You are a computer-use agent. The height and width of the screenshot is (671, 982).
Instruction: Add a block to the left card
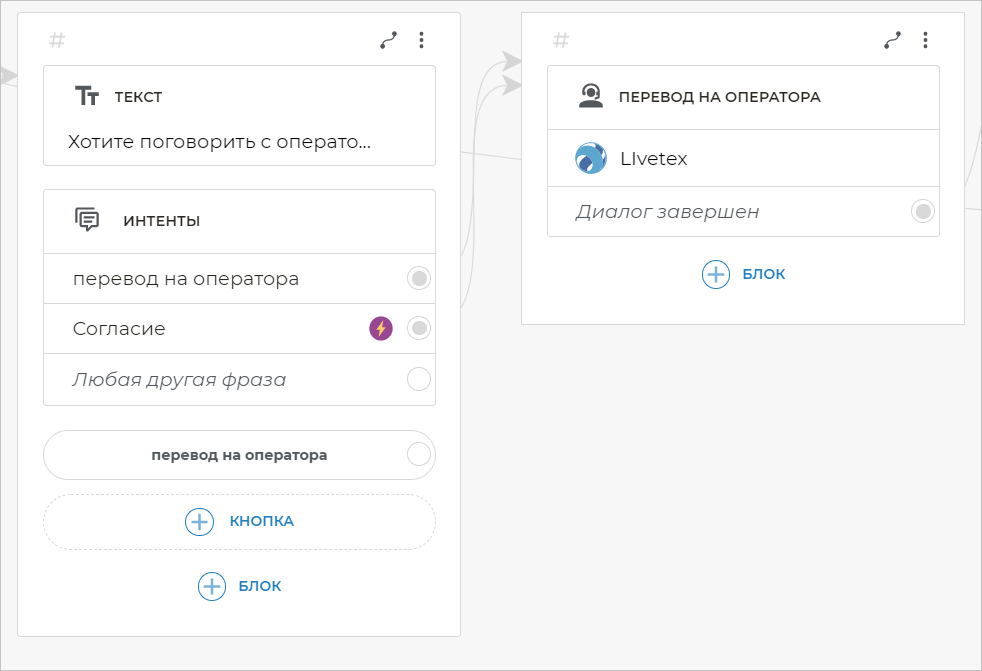(239, 586)
